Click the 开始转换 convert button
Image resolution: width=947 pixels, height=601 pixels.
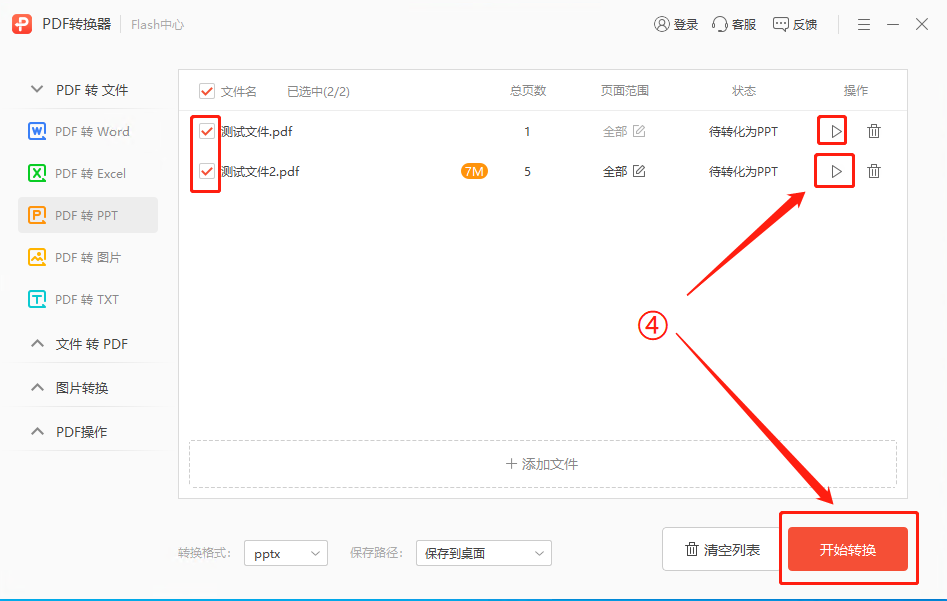847,548
